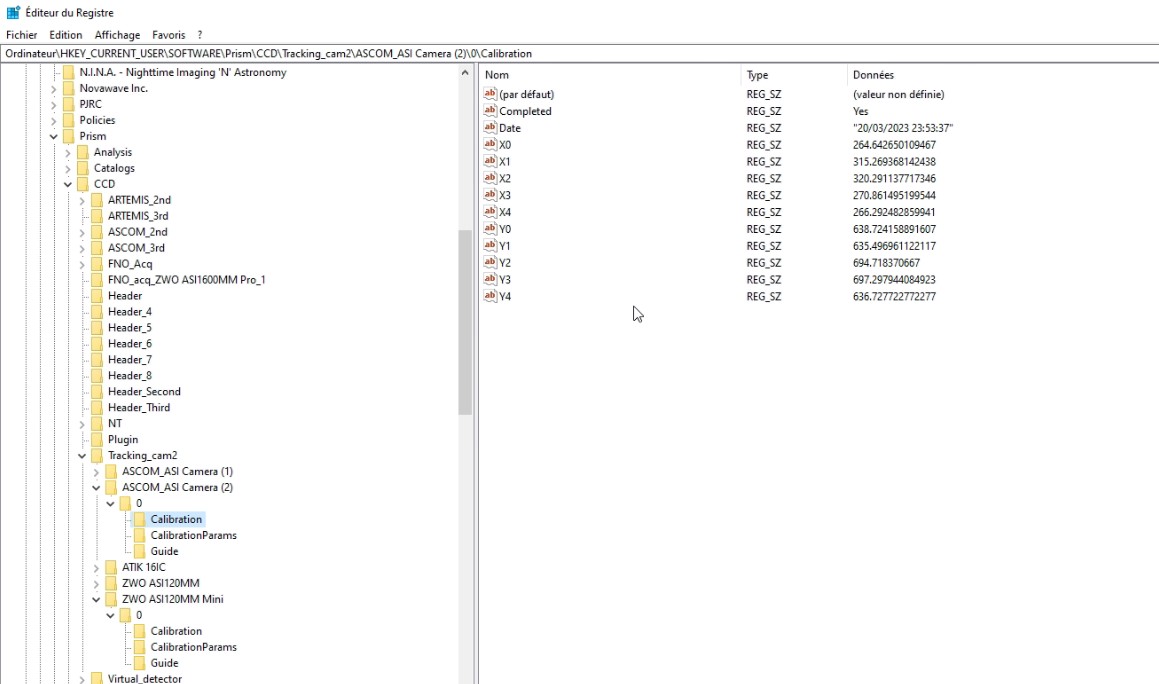Click the Registry Editor app icon in title bar
This screenshot has height=684, width=1159.
click(12, 13)
